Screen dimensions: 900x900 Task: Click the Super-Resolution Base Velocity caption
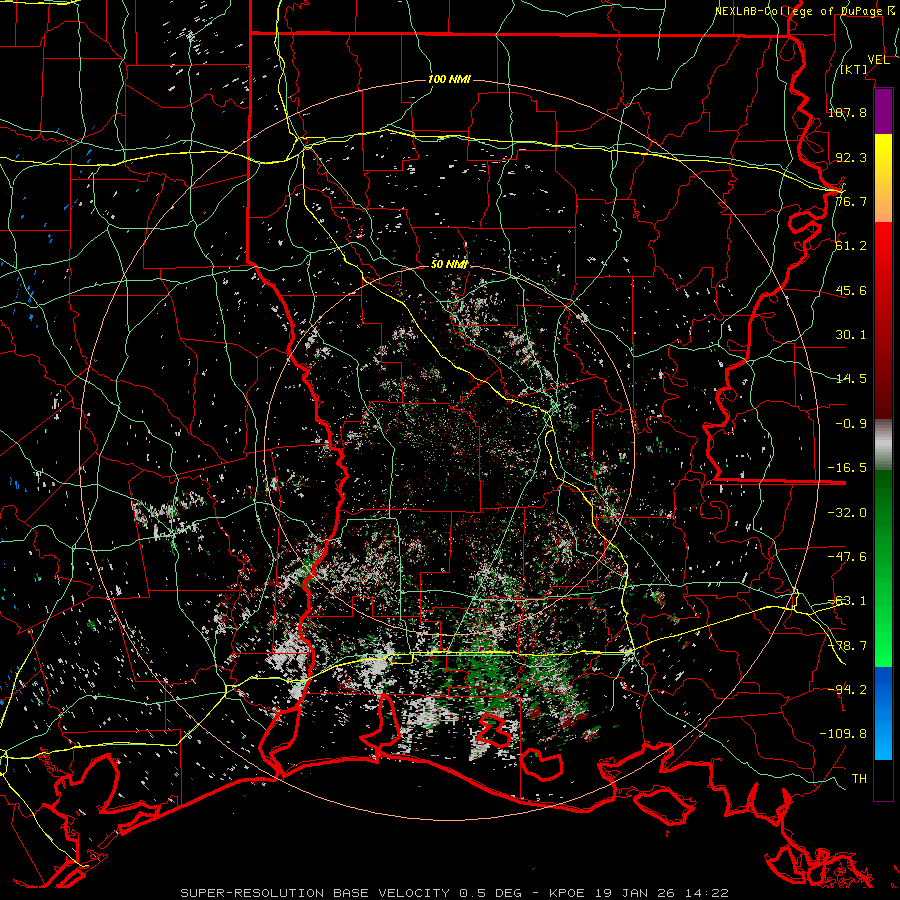pyautogui.click(x=455, y=893)
